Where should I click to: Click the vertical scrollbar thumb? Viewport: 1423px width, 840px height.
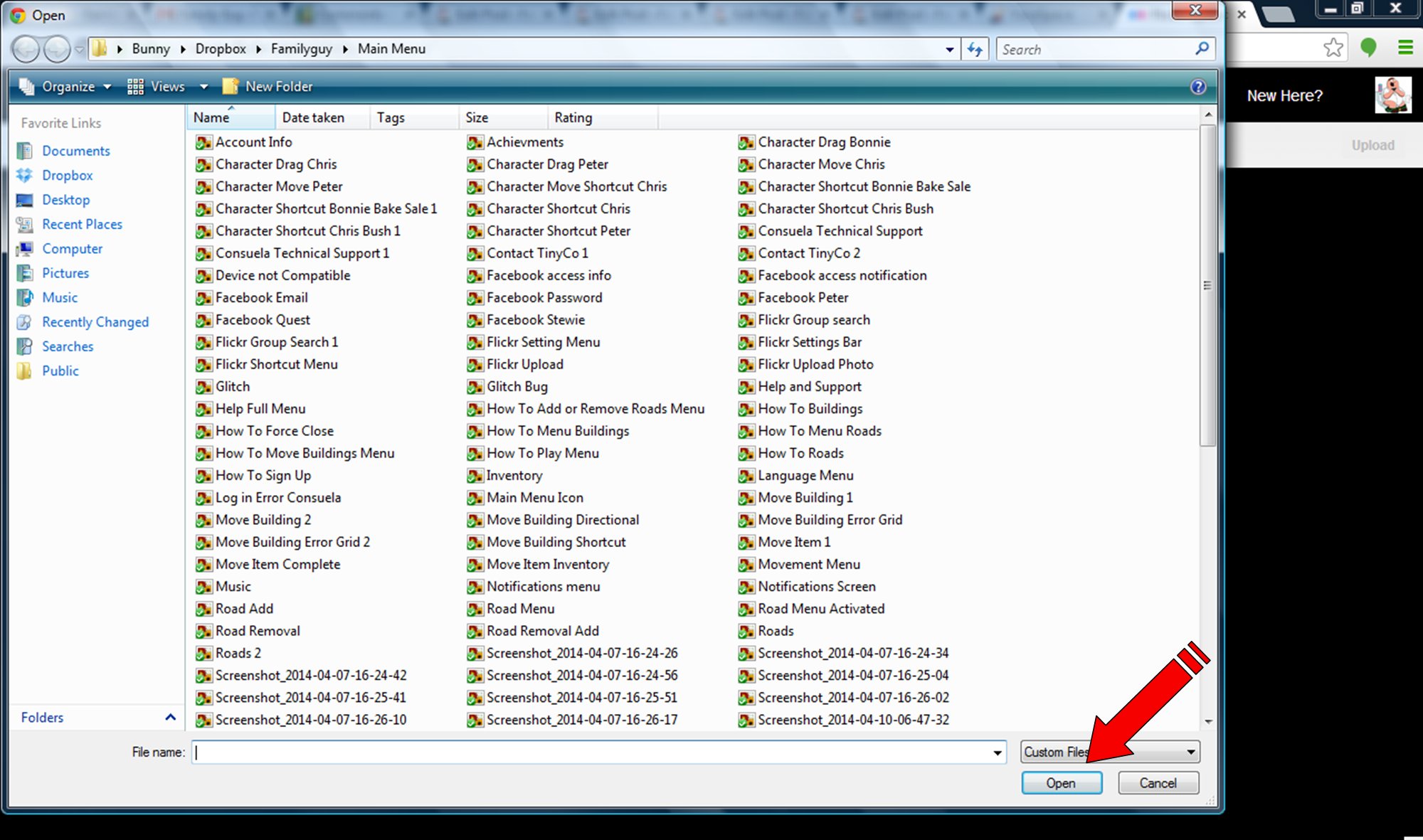(x=1207, y=285)
